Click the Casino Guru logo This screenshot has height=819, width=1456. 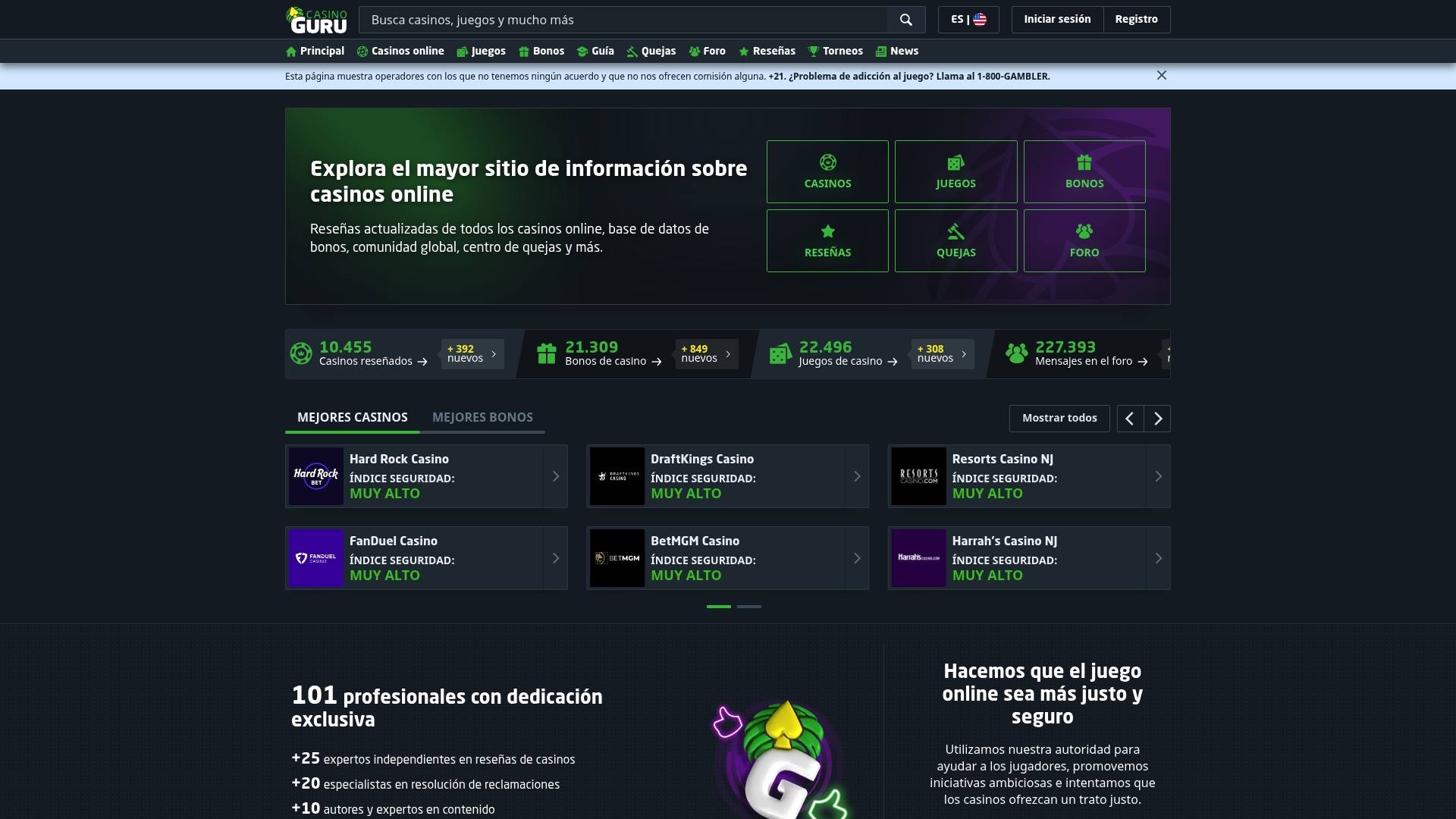point(317,20)
